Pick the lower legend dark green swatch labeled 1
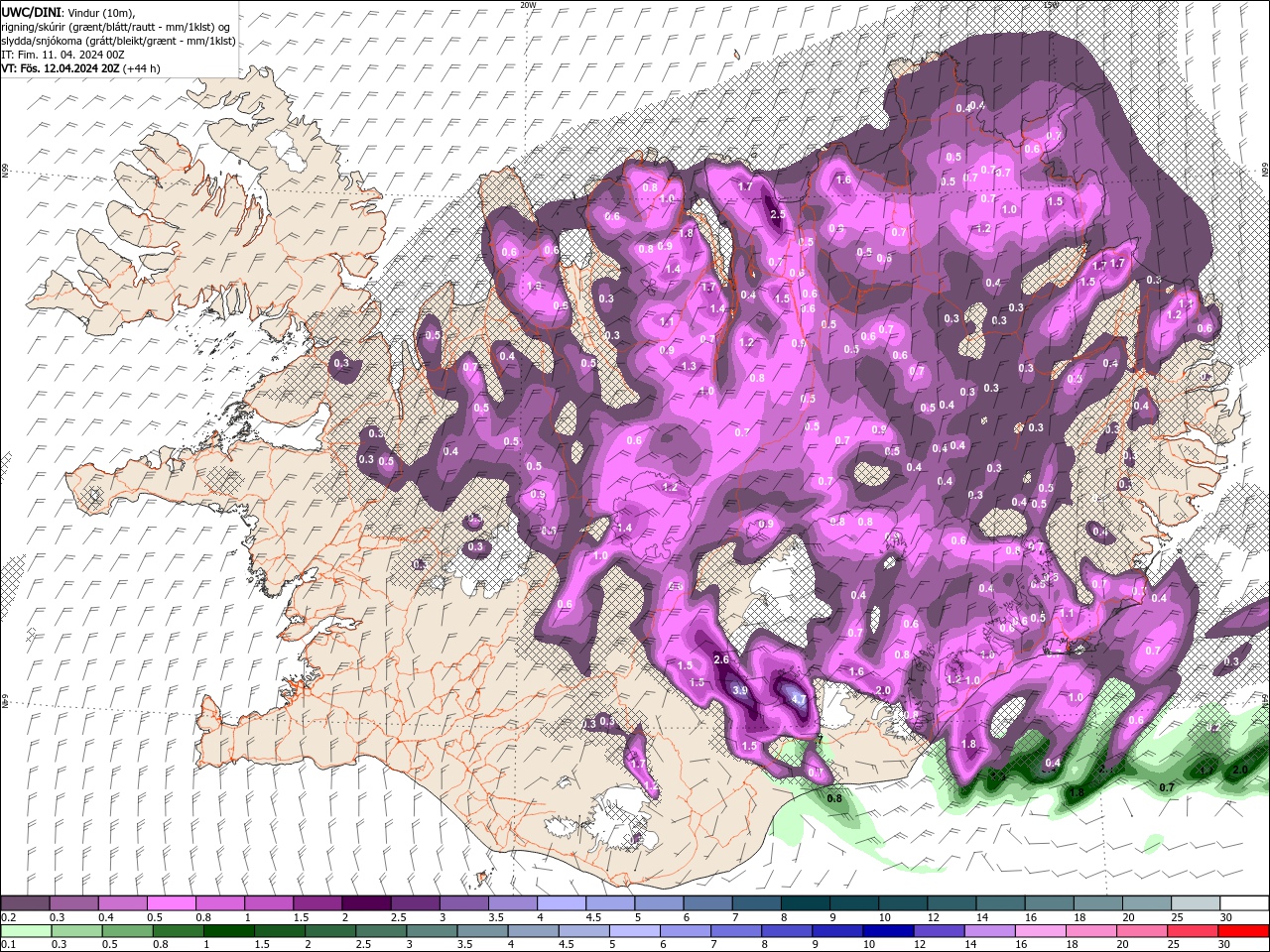The height and width of the screenshot is (952, 1270). pyautogui.click(x=229, y=931)
